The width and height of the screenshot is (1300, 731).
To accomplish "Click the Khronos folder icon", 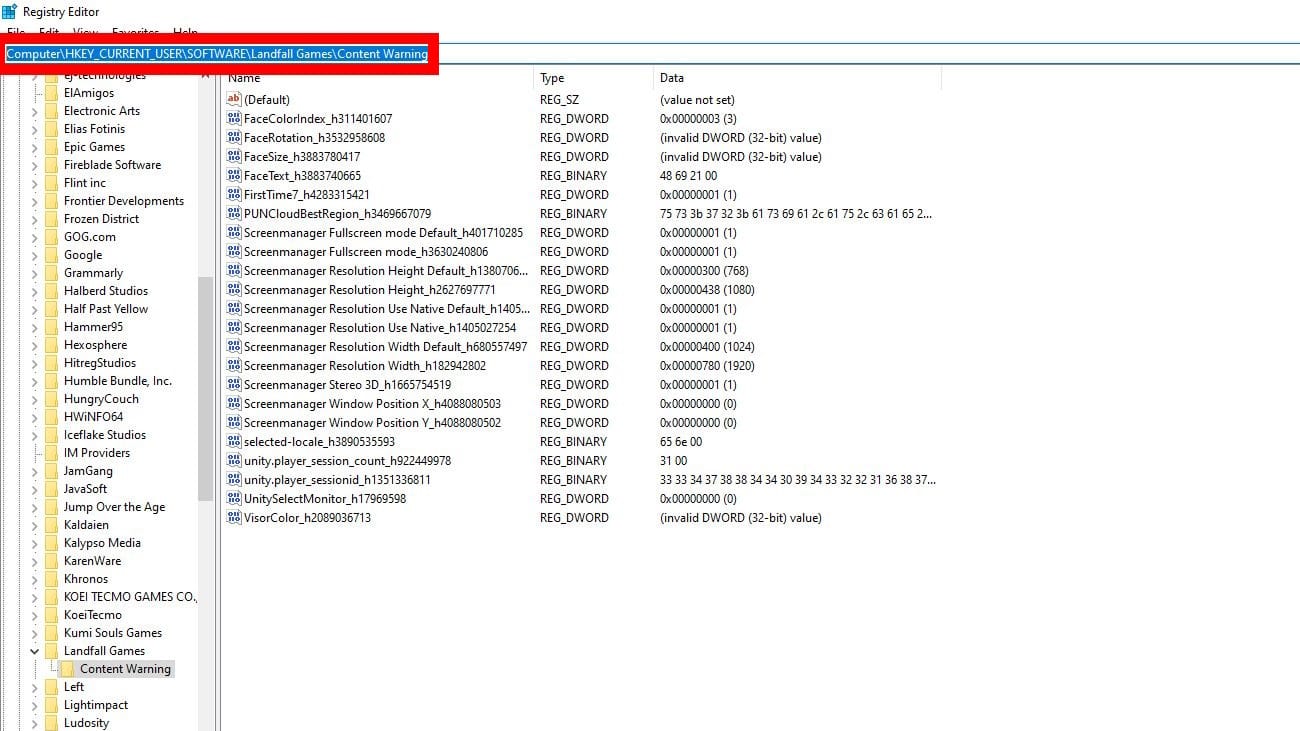I will pos(51,579).
